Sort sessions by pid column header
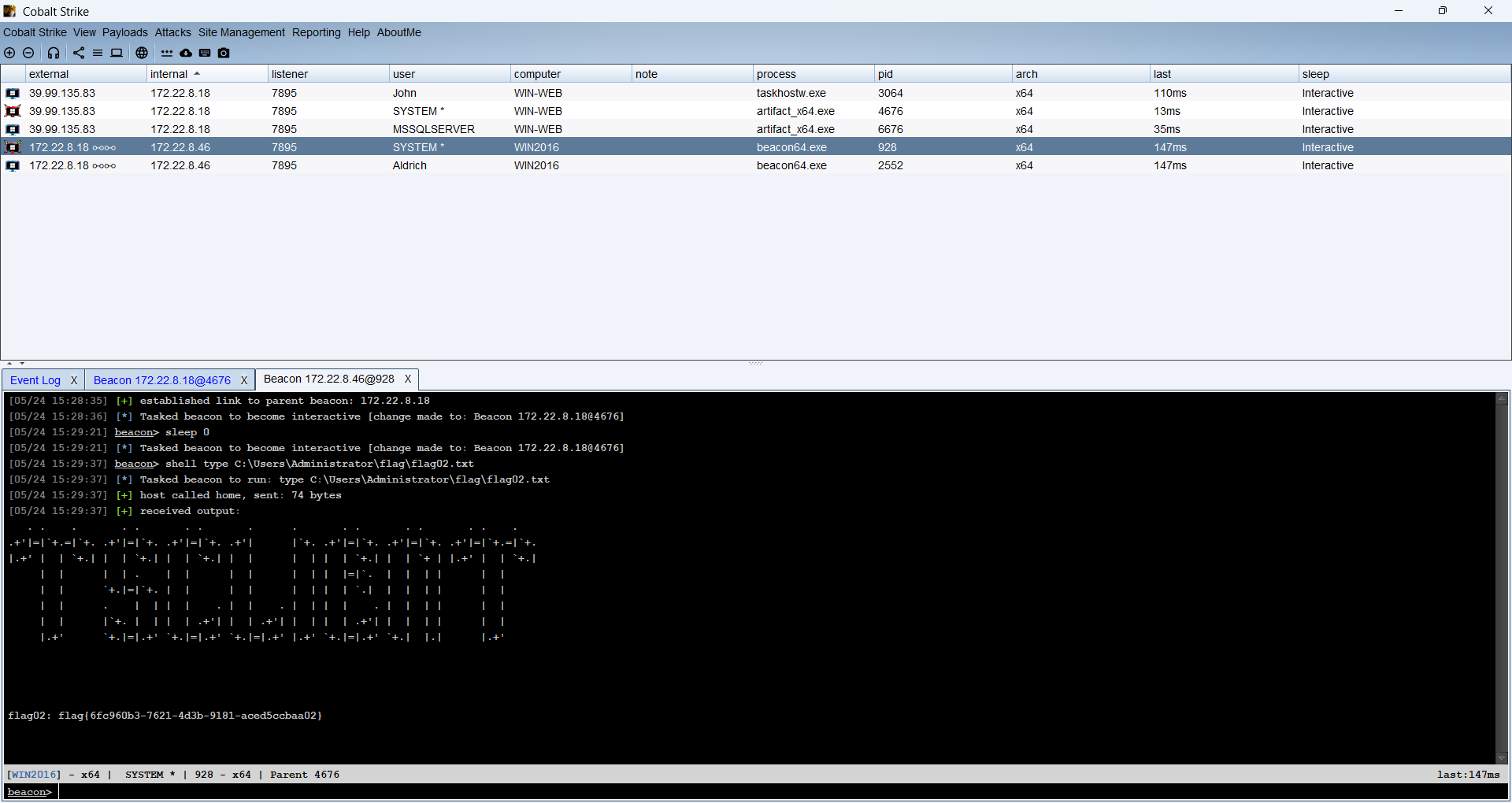The width and height of the screenshot is (1512, 803). tap(943, 74)
